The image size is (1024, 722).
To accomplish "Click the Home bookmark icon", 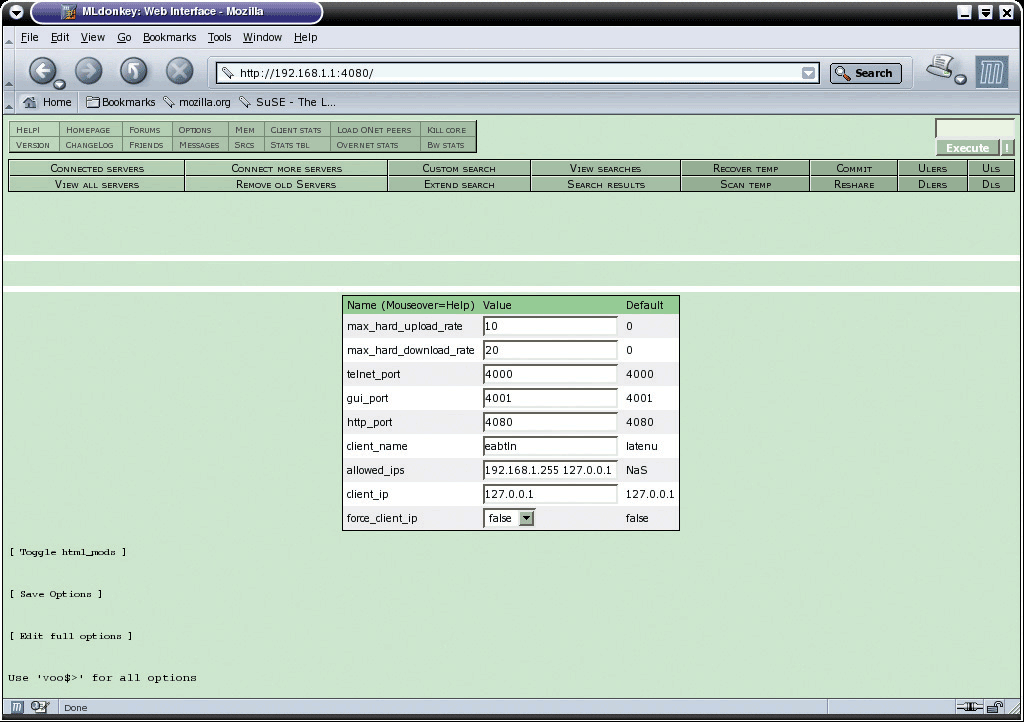I will point(47,102).
